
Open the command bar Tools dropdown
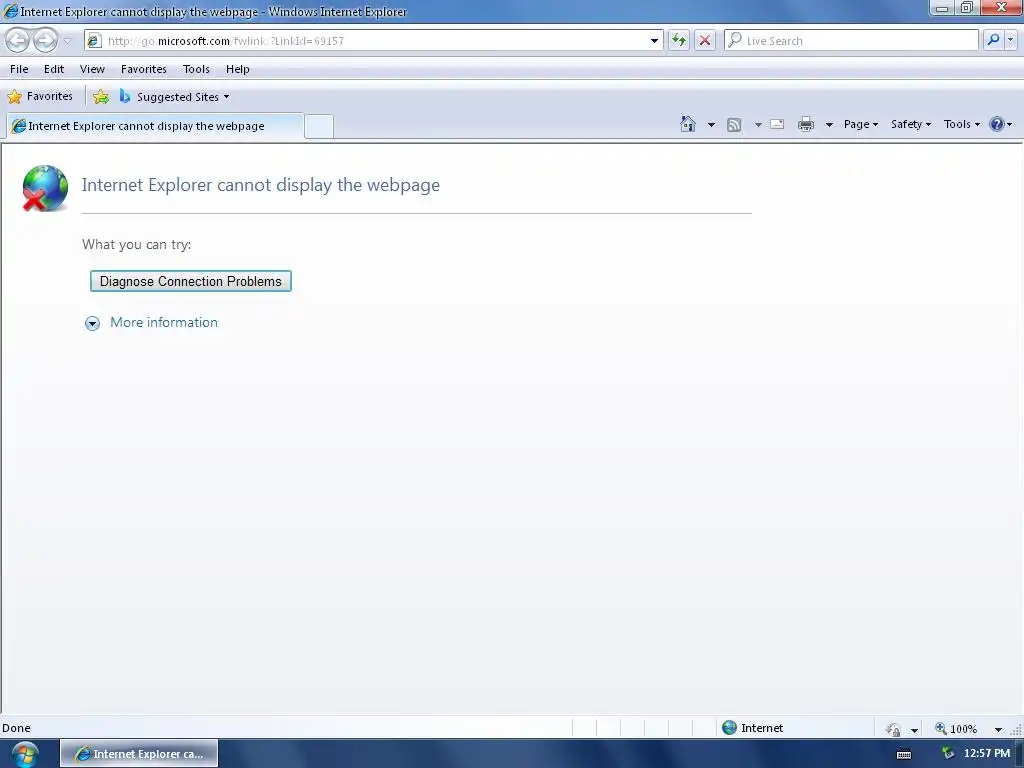[x=961, y=124]
